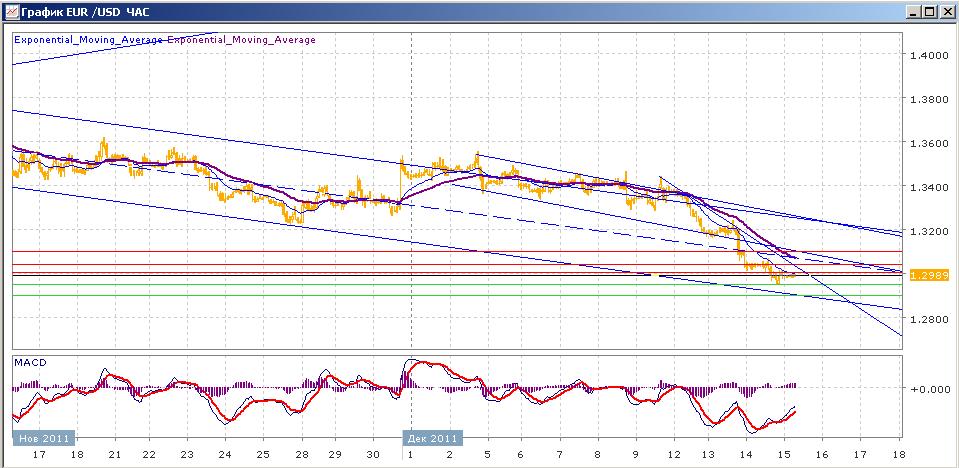Click date label 30 on time axis
Image resolution: width=959 pixels, height=468 pixels.
point(373,455)
